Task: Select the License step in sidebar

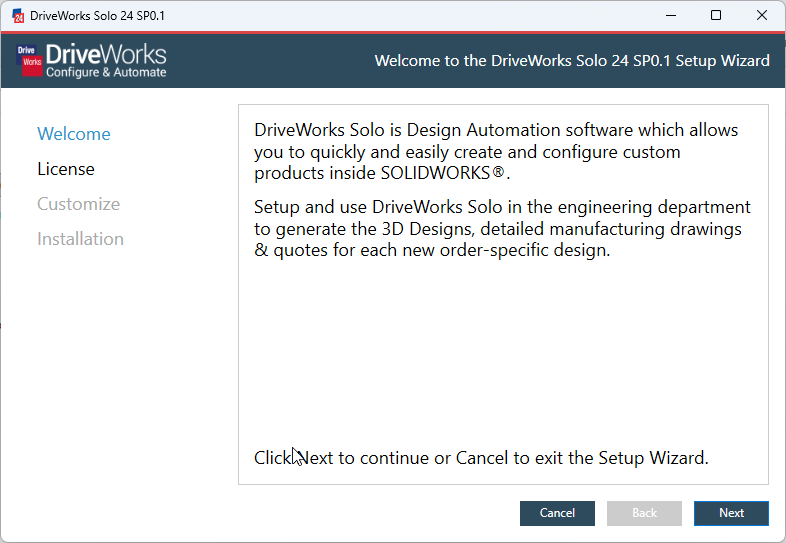Action: pyautogui.click(x=66, y=169)
